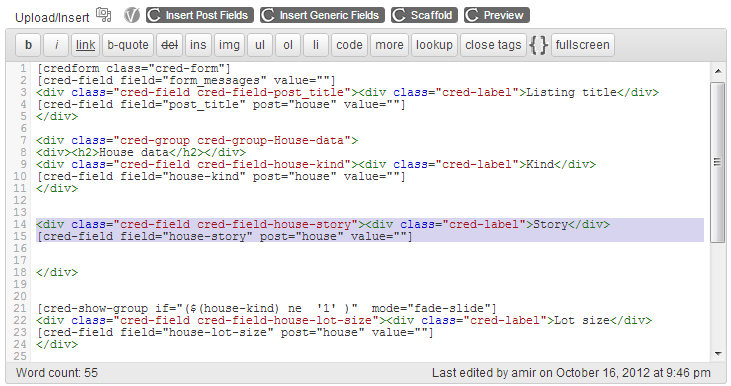731x386 pixels.
Task: Click the Insert Post Fields button
Action: click(x=200, y=15)
